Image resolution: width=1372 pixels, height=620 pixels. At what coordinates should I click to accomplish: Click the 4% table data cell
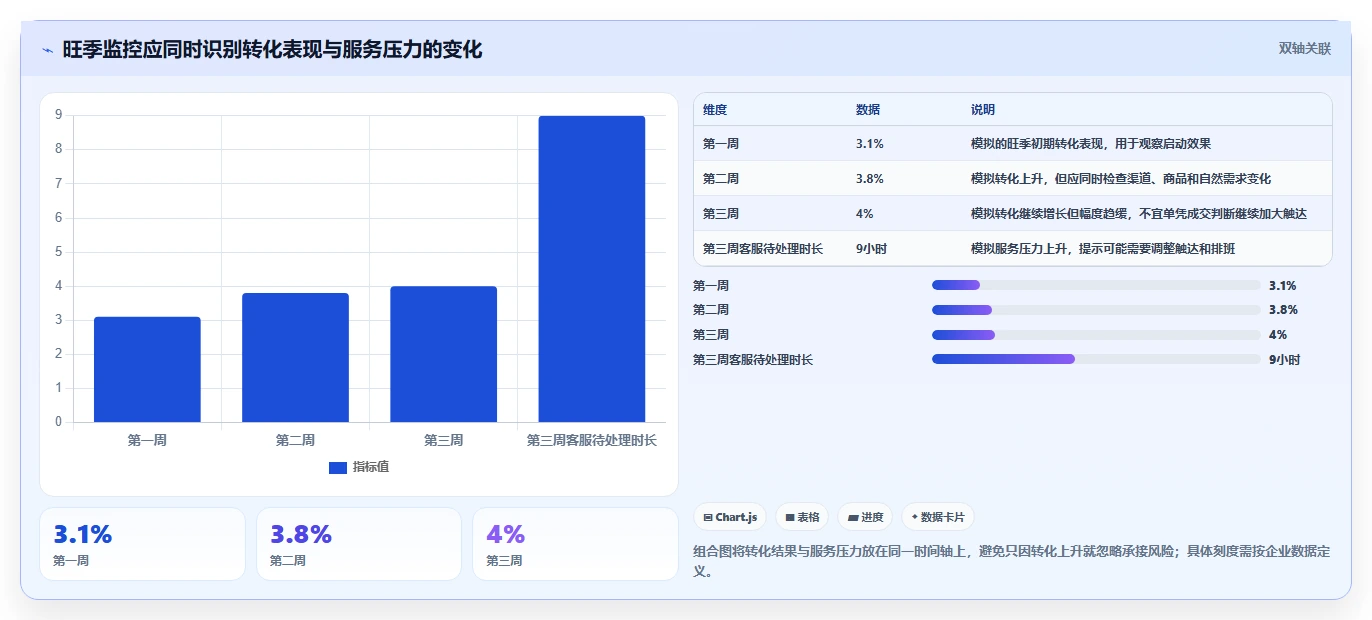(865, 214)
